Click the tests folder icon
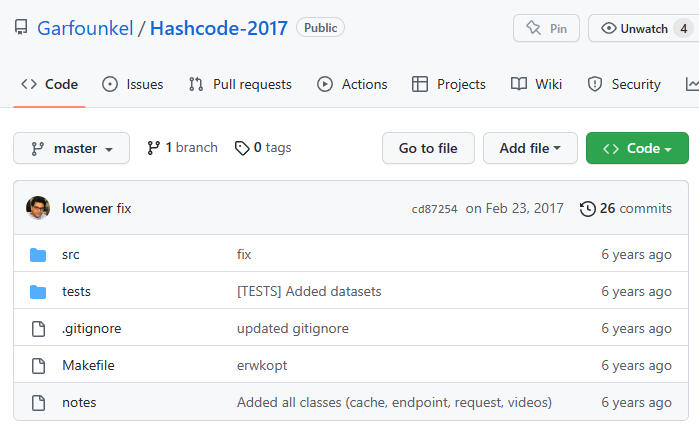 point(38,292)
